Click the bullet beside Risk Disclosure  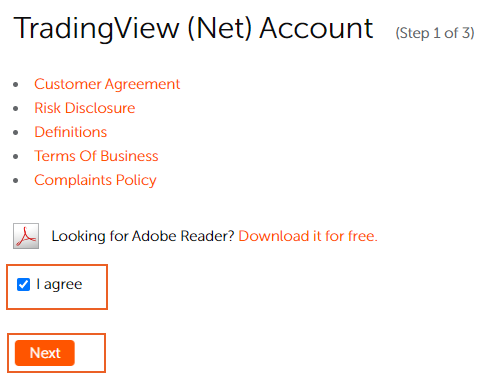tap(16, 109)
